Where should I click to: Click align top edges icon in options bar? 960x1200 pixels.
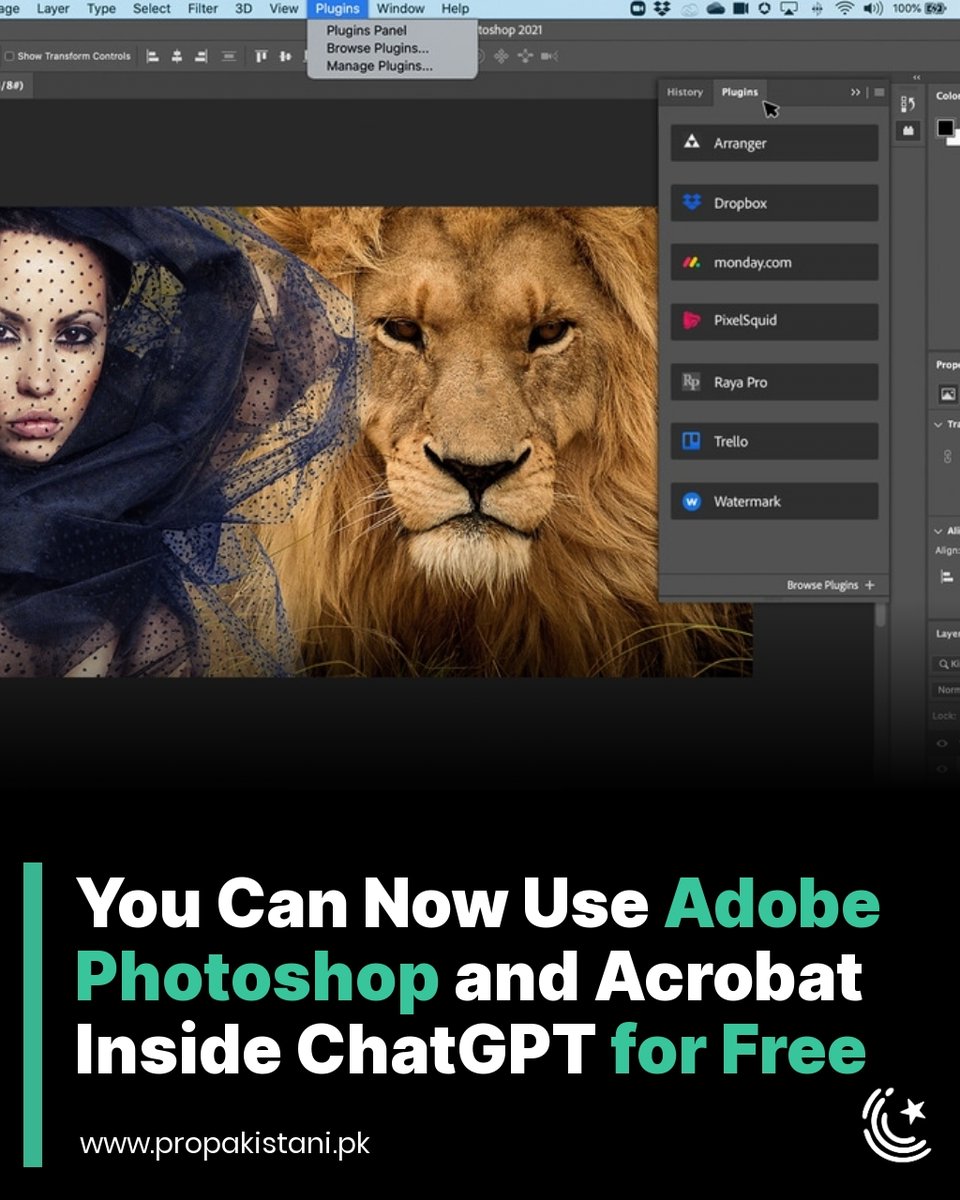click(x=260, y=56)
